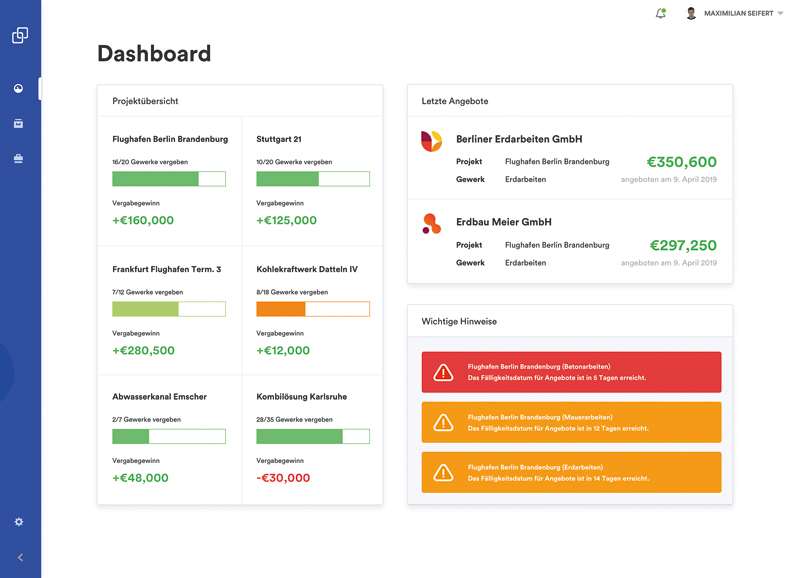Open the Kombilösung Karlsruhe project title
This screenshot has height=578, width=800.
pos(302,397)
